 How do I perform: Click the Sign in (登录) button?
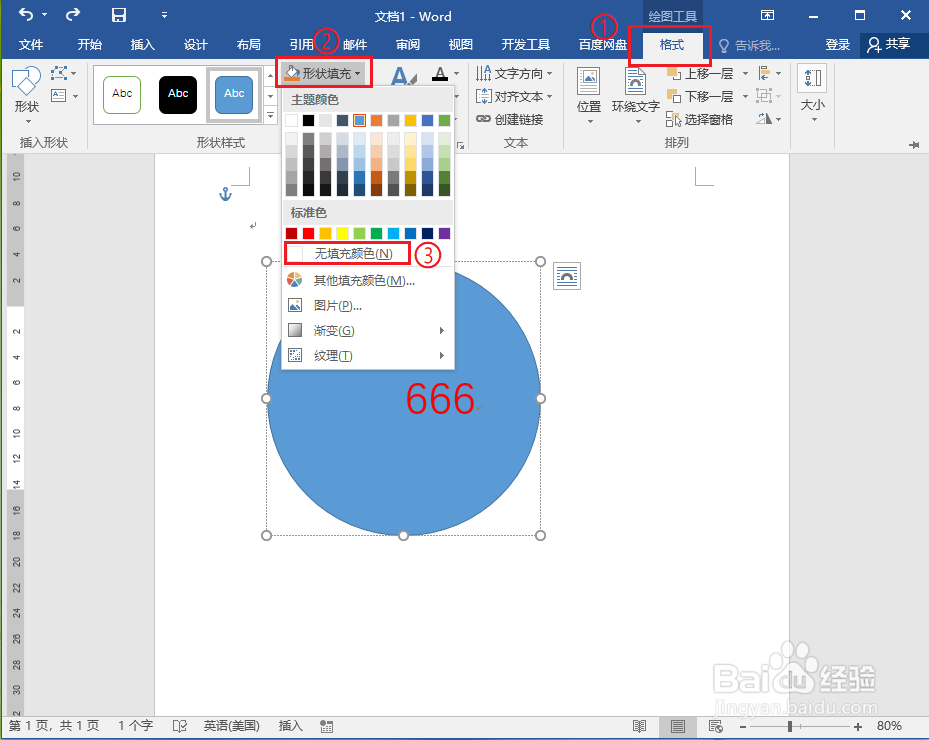tap(838, 44)
